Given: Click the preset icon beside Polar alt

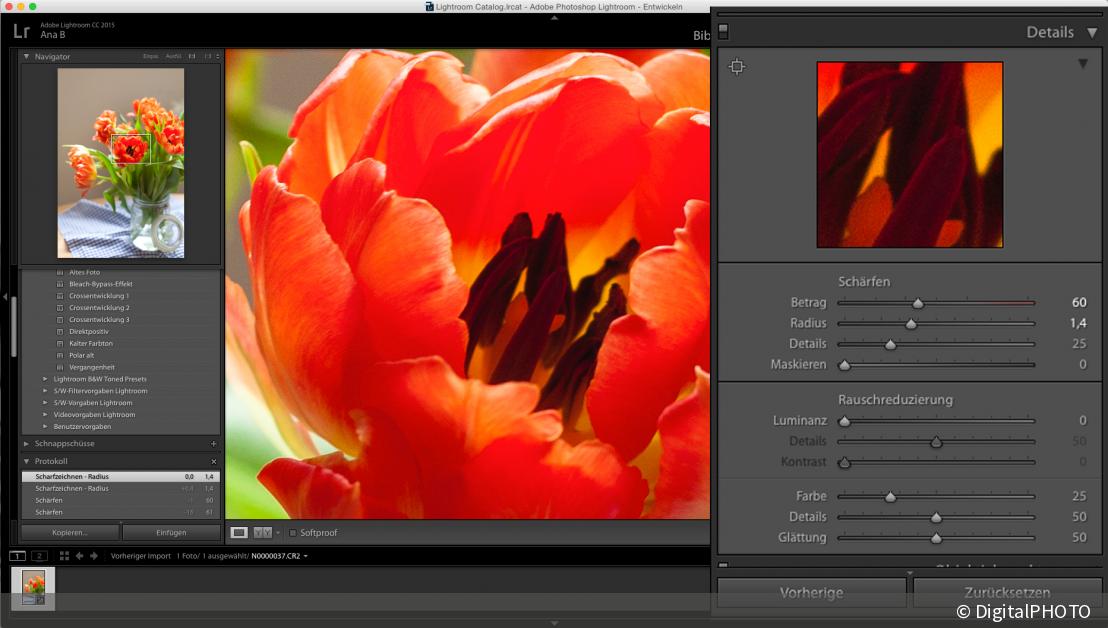Looking at the screenshot, I should pos(60,355).
